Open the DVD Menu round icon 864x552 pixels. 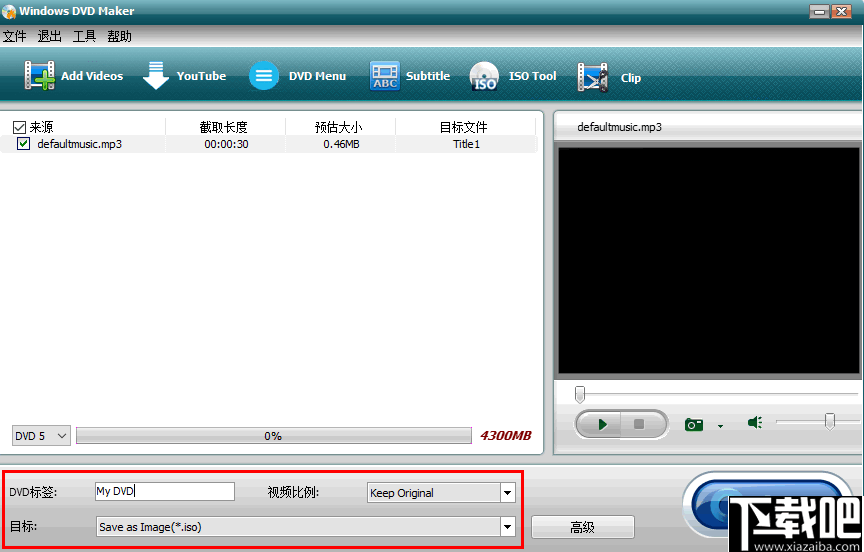(x=263, y=75)
